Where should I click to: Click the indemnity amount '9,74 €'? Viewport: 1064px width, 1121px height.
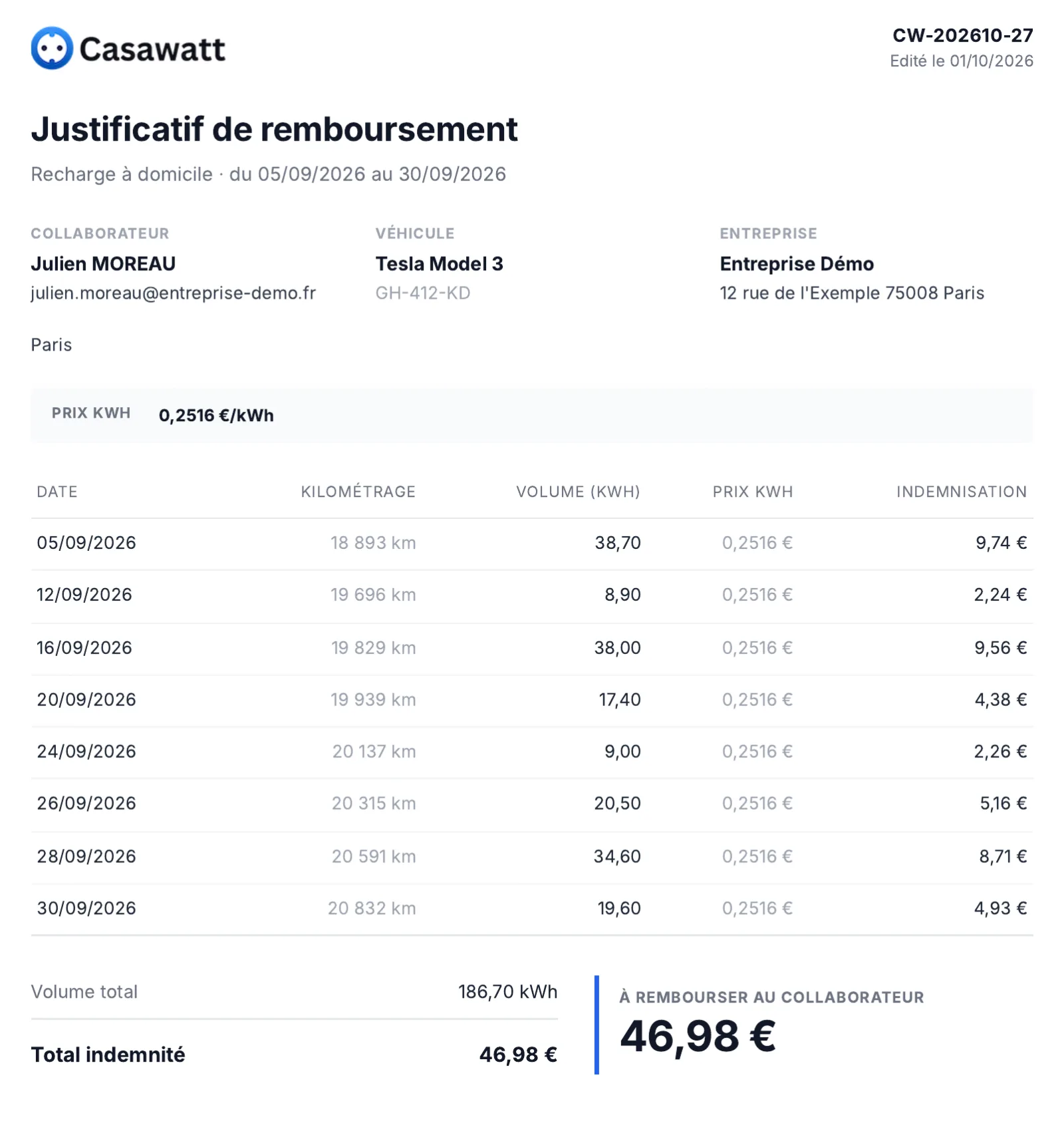[1001, 543]
